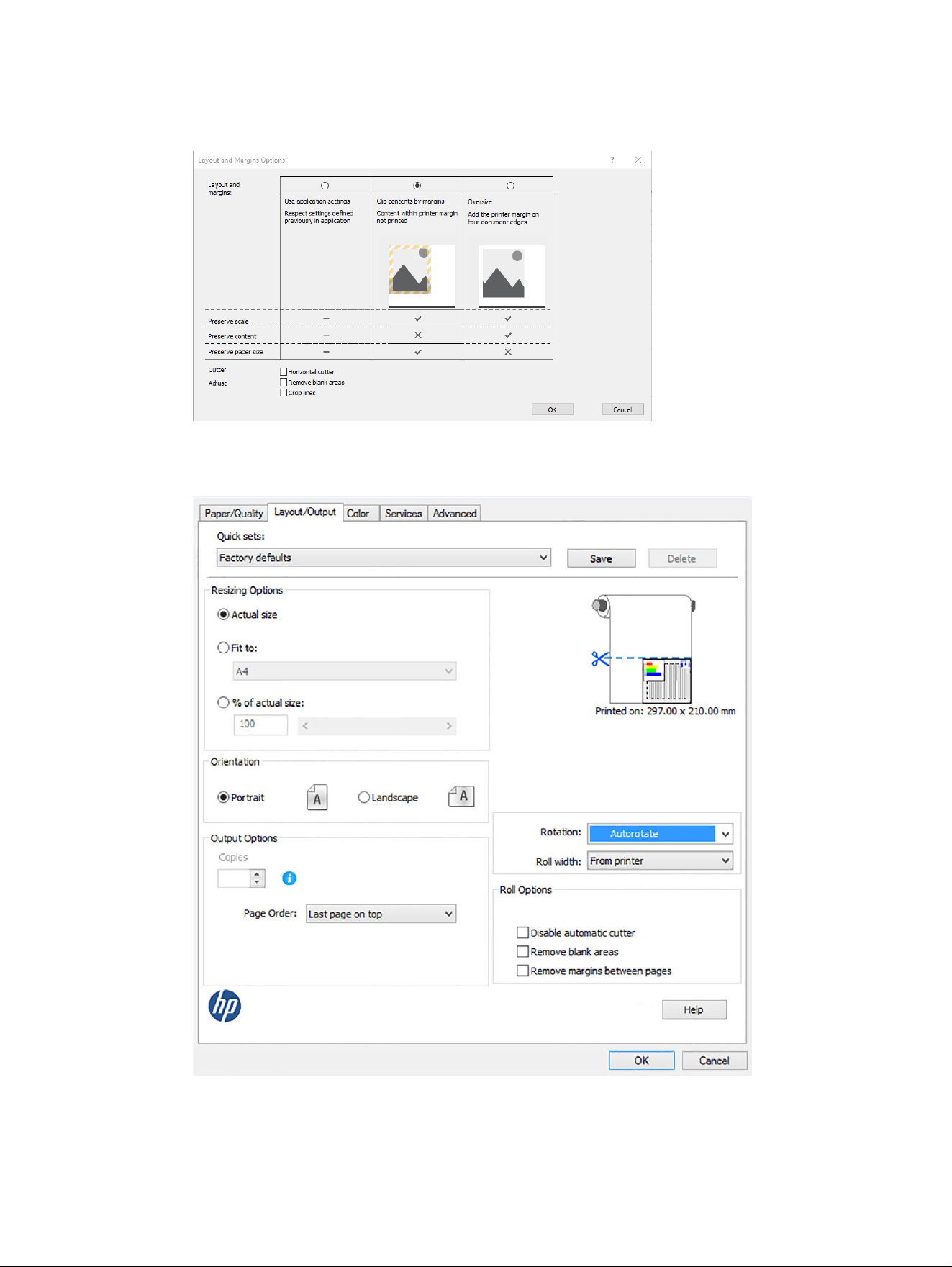Click the help question mark in Layout and Margins dialog
Viewport: 952px width, 1267px height.
pos(612,160)
